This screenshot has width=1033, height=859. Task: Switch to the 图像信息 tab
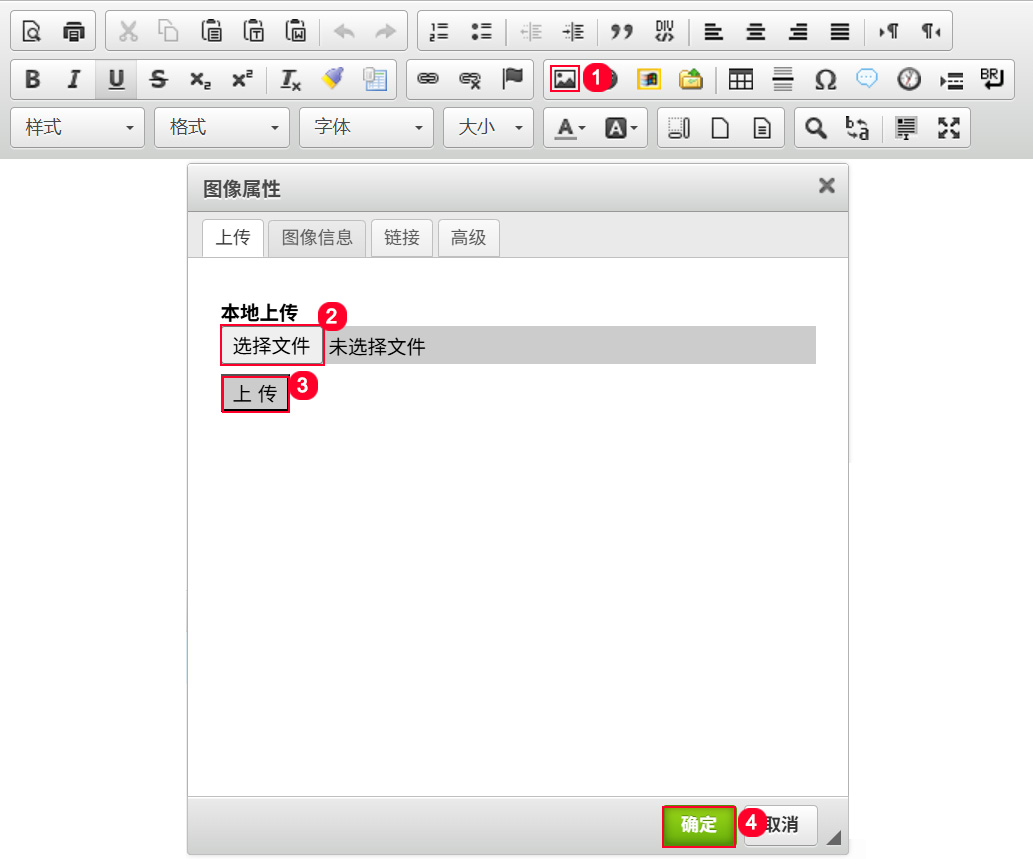317,238
